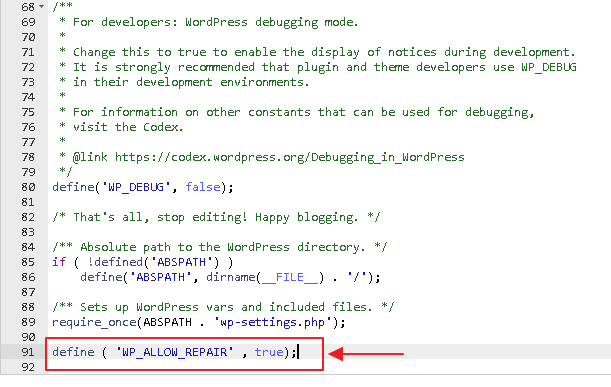611x387 pixels.
Task: Click line number 86 in the gutter
Action: (28, 277)
